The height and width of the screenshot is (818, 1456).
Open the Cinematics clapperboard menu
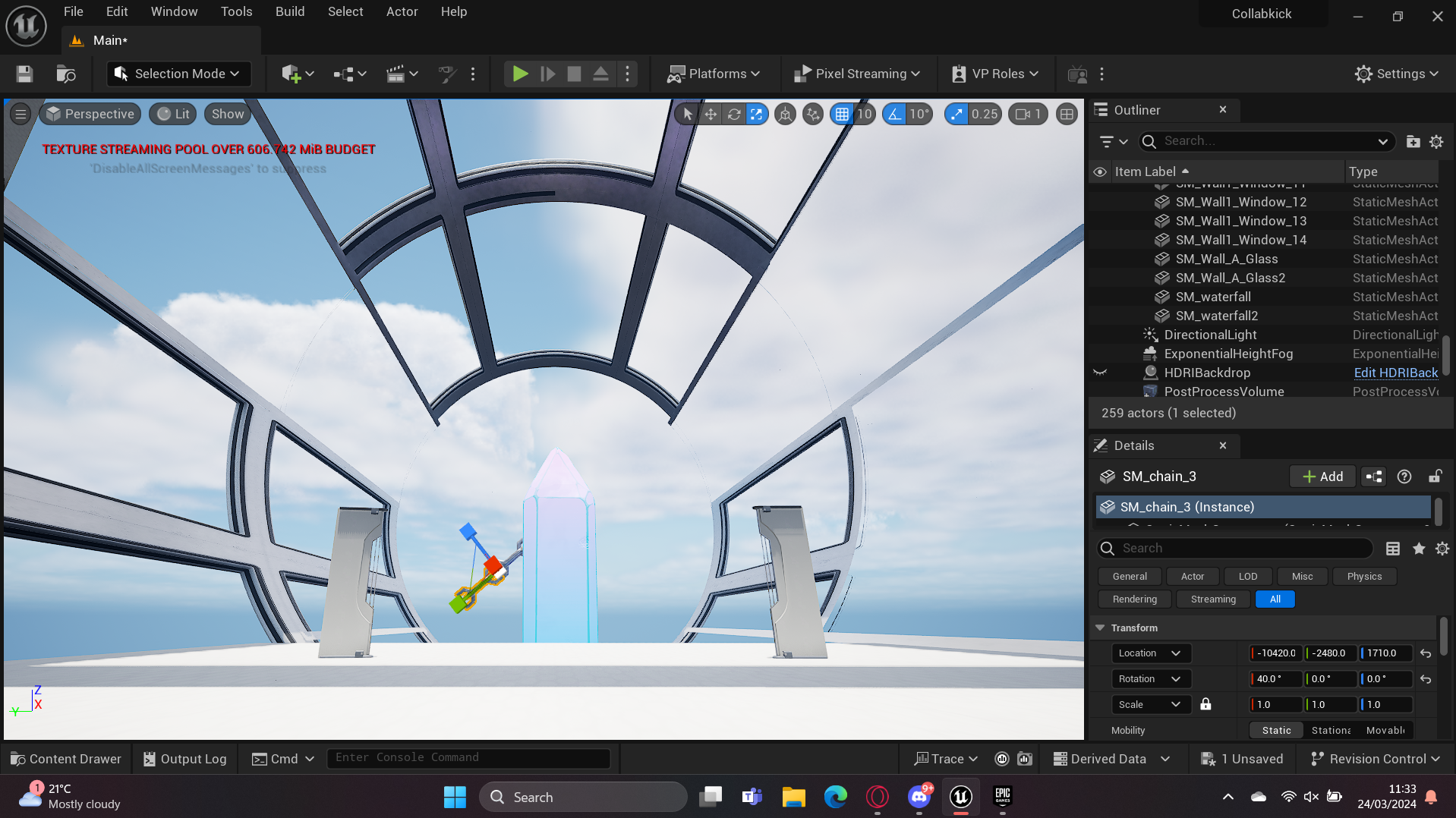pos(402,74)
